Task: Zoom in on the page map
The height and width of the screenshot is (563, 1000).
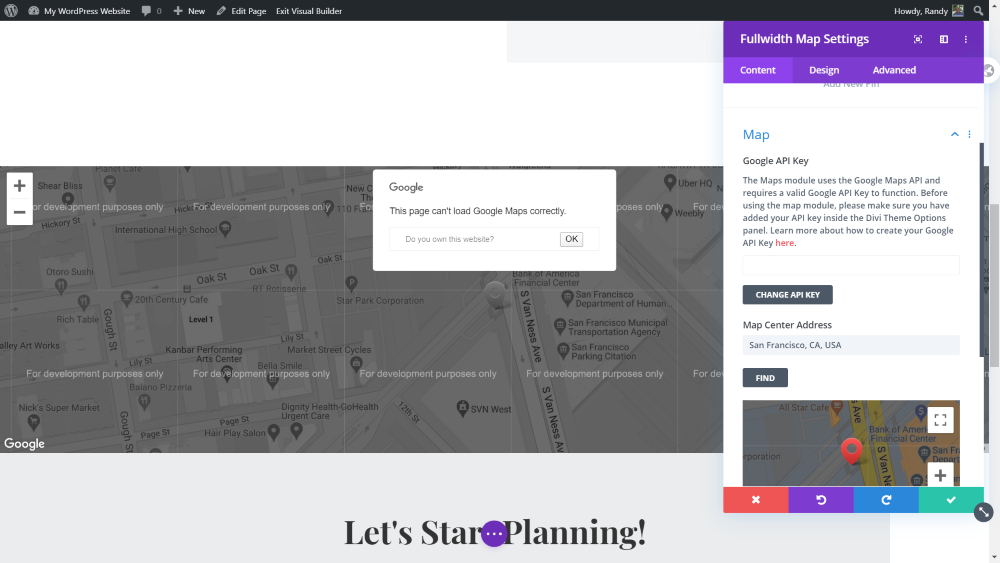Action: point(20,186)
